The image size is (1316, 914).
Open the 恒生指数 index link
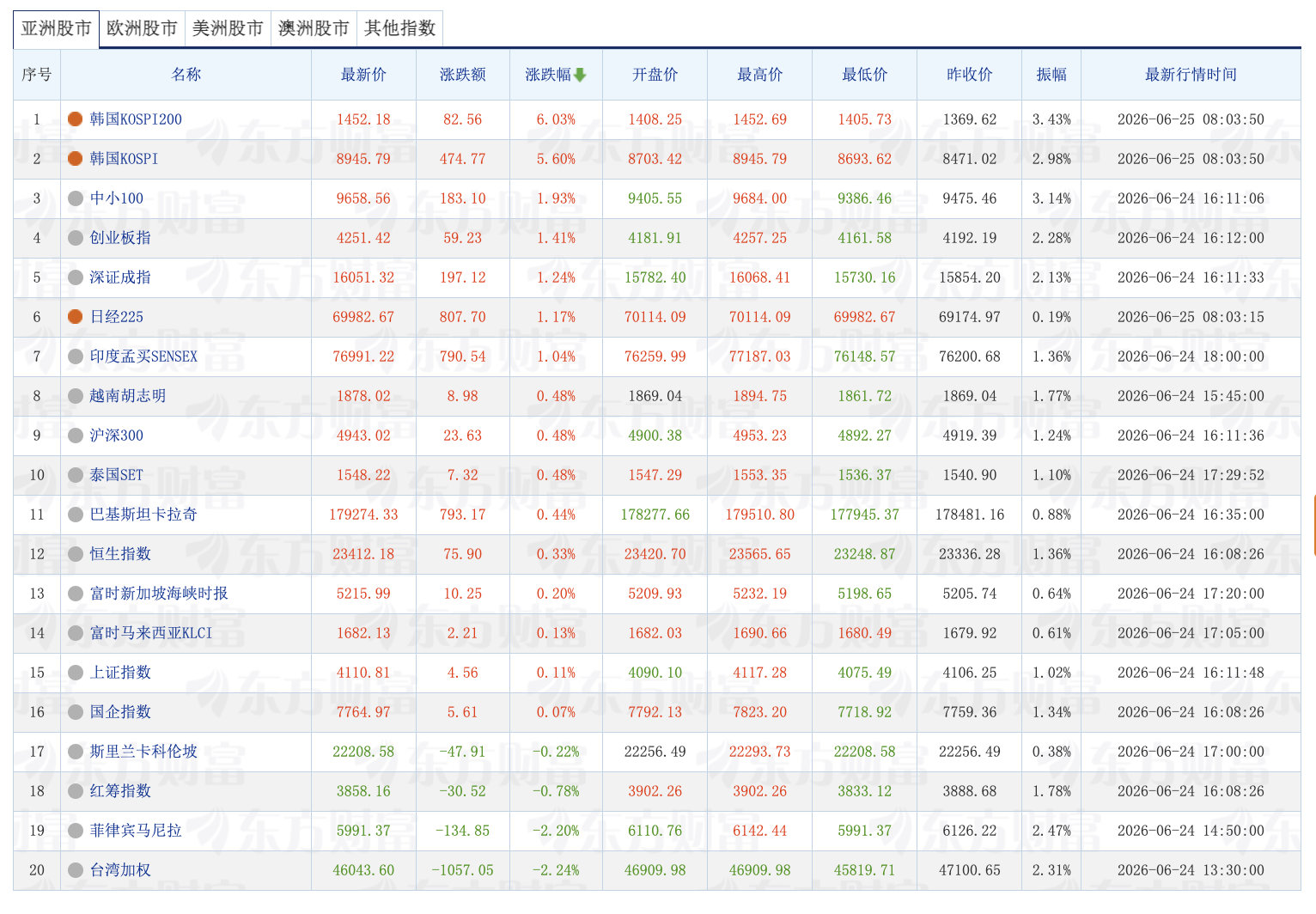point(120,554)
